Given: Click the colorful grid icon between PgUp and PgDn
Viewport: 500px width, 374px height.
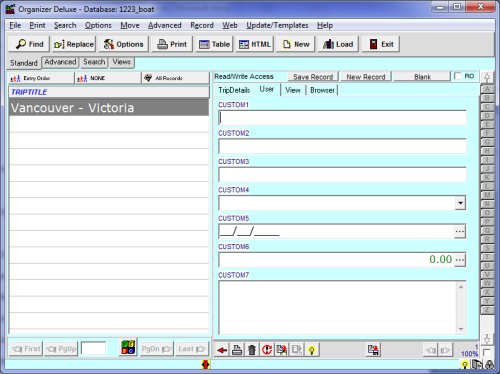Looking at the screenshot, I should 128,347.
